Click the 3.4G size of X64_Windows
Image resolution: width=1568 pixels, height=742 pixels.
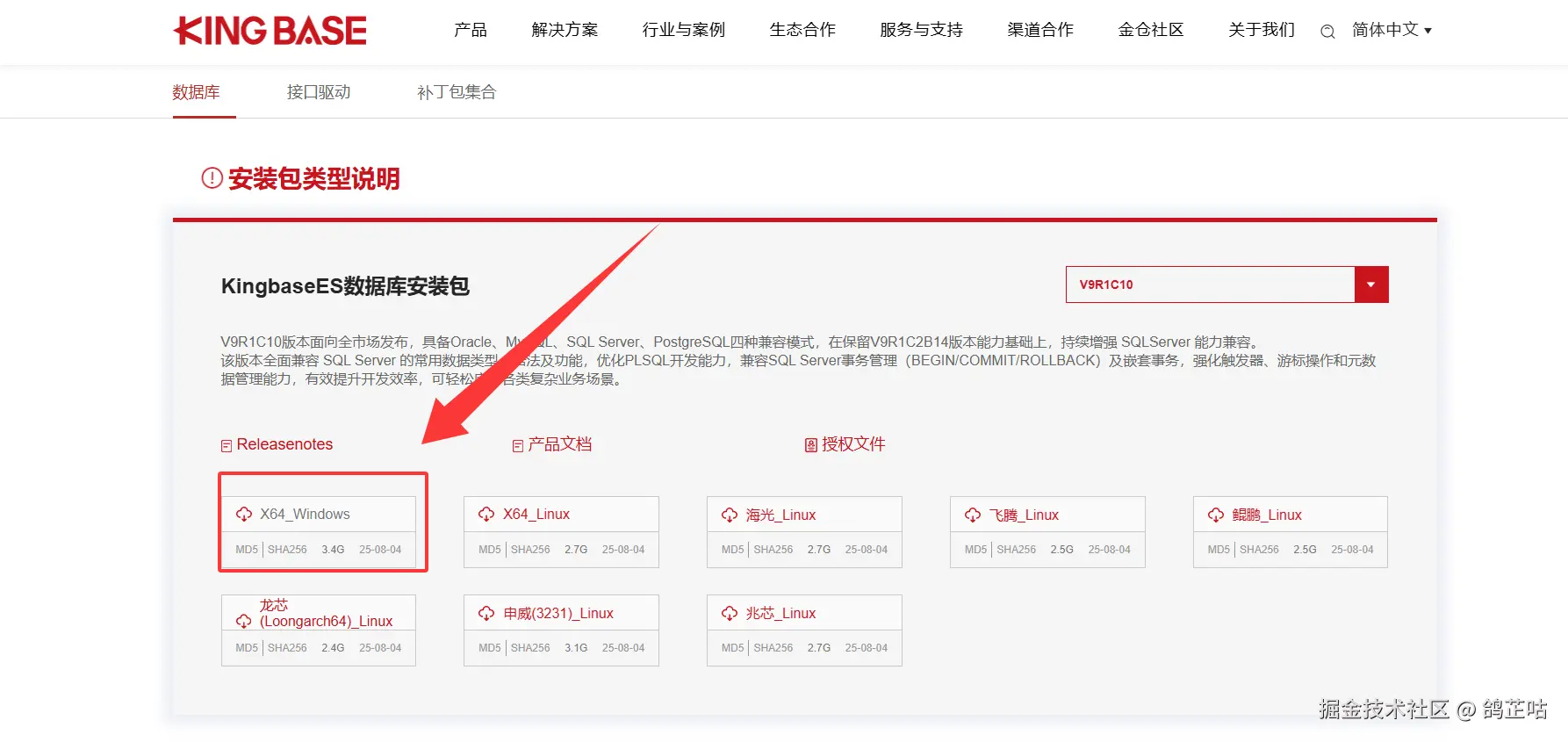[333, 550]
